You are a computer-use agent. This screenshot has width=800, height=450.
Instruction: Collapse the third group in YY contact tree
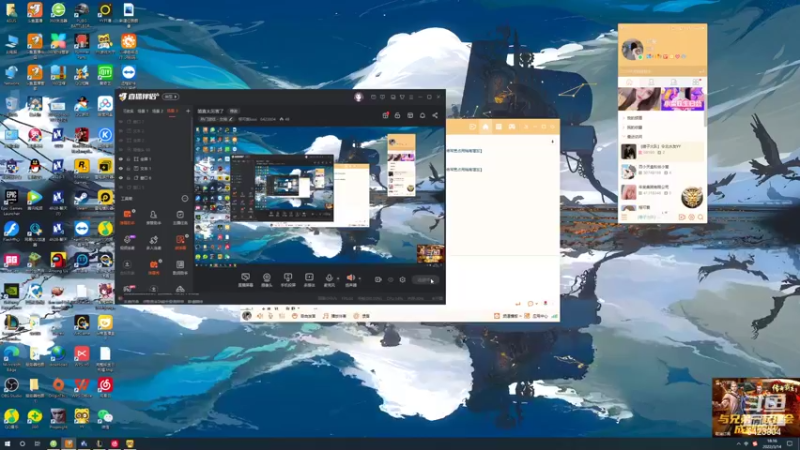pos(624,137)
